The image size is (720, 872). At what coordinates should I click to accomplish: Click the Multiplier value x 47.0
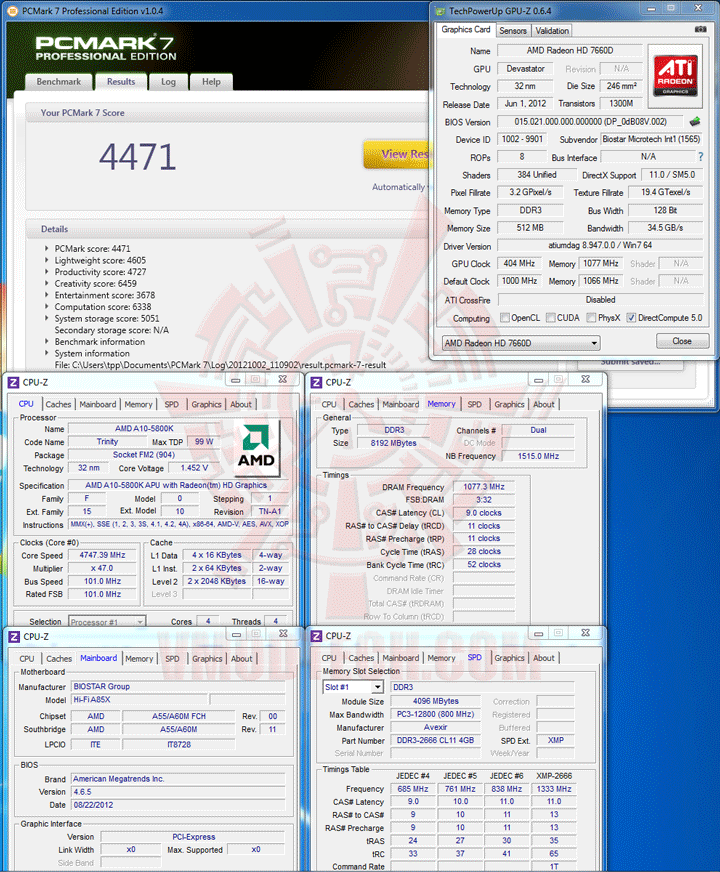click(x=102, y=568)
